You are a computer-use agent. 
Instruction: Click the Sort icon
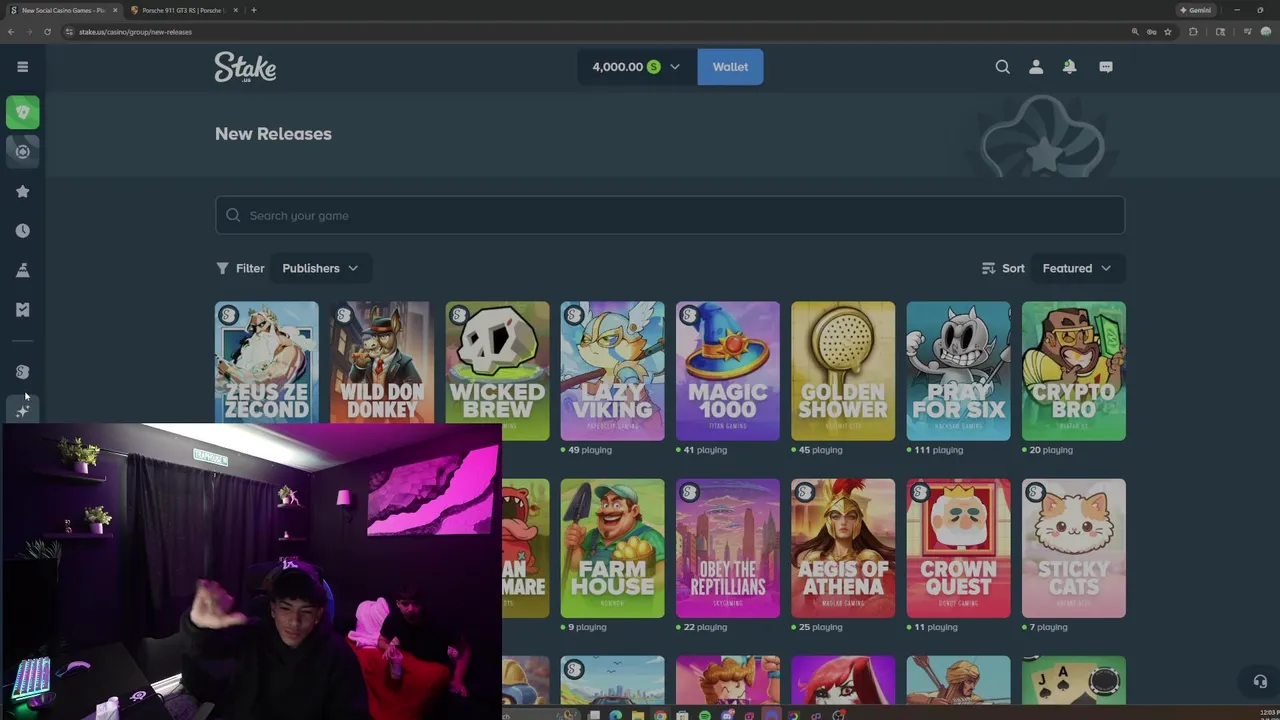point(988,268)
